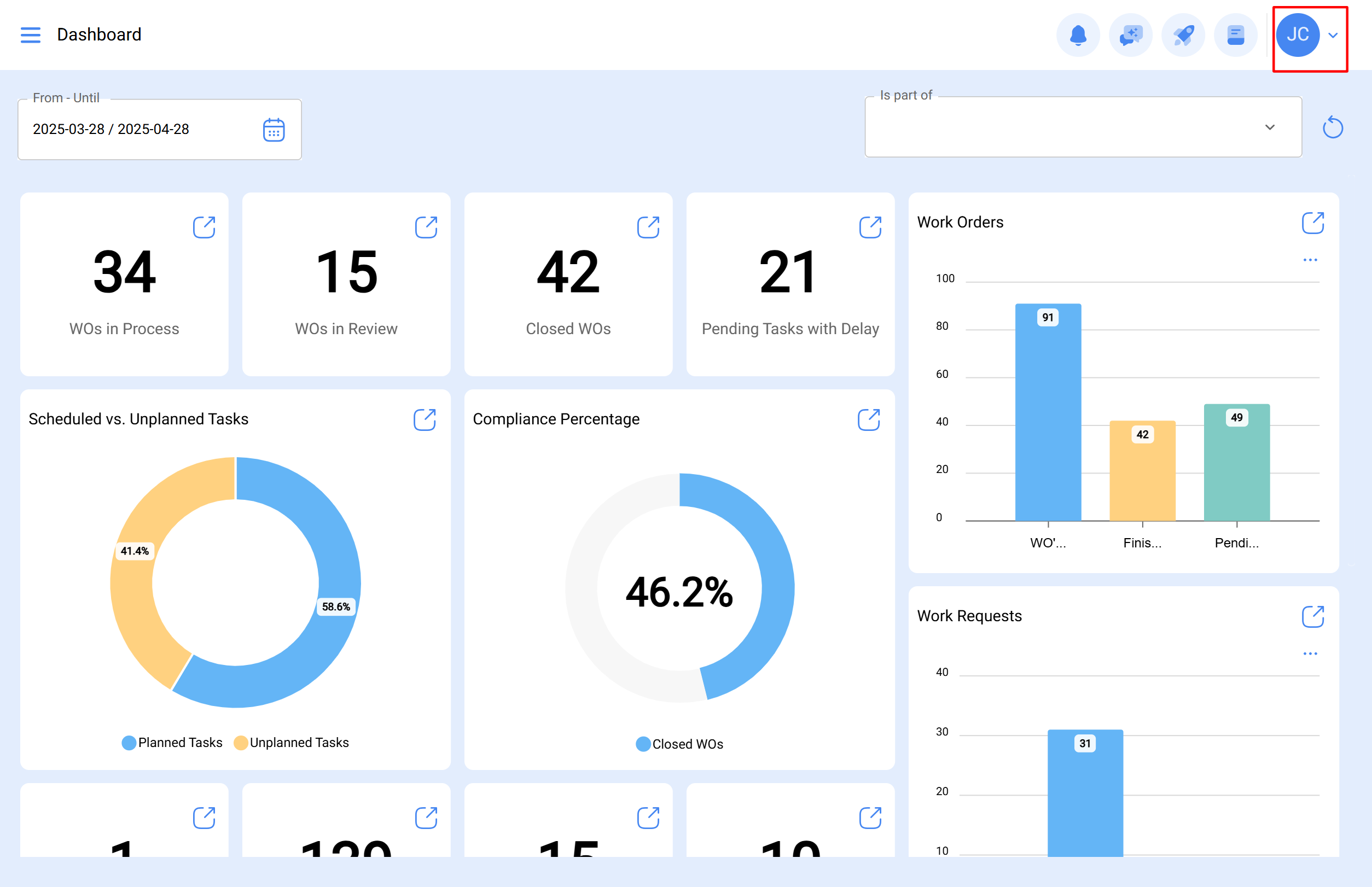Open the Work Orders chart options menu
The width and height of the screenshot is (1372, 887).
(x=1310, y=259)
